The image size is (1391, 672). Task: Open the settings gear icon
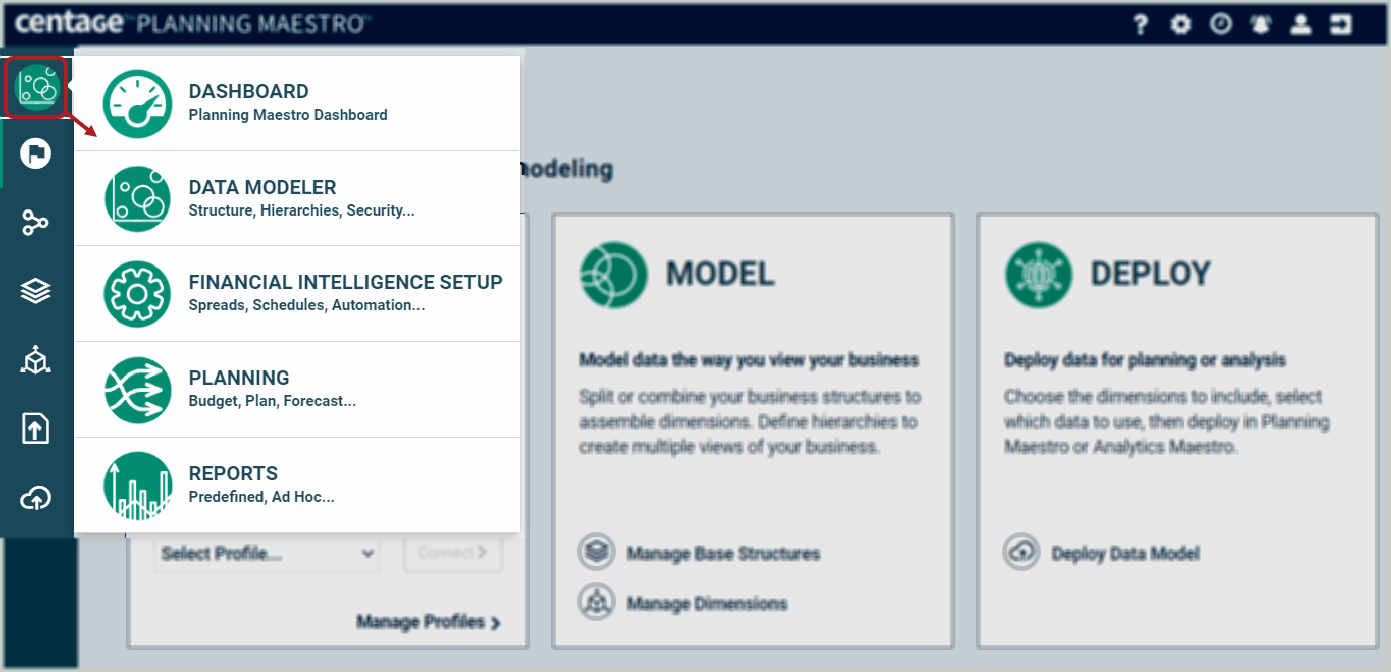tap(1180, 23)
